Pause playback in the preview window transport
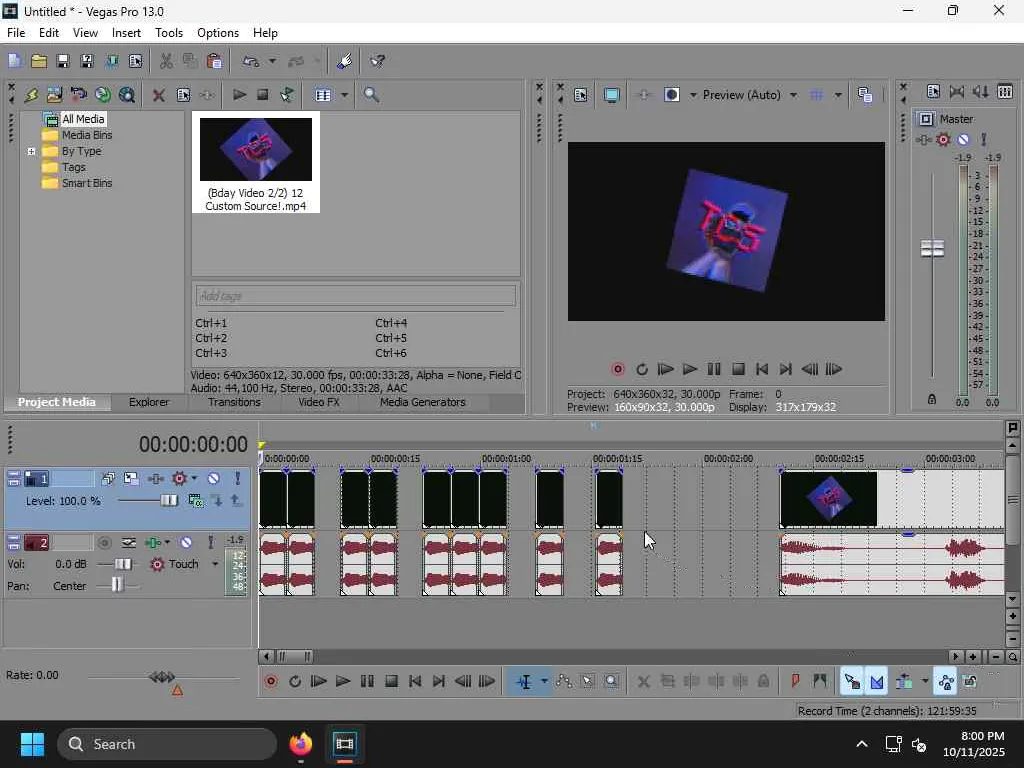This screenshot has width=1024, height=768. click(714, 370)
